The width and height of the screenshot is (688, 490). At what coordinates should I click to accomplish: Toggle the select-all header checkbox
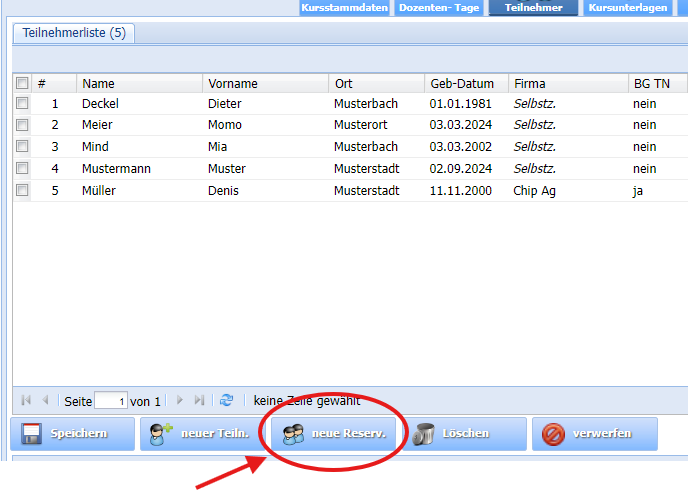coord(22,83)
